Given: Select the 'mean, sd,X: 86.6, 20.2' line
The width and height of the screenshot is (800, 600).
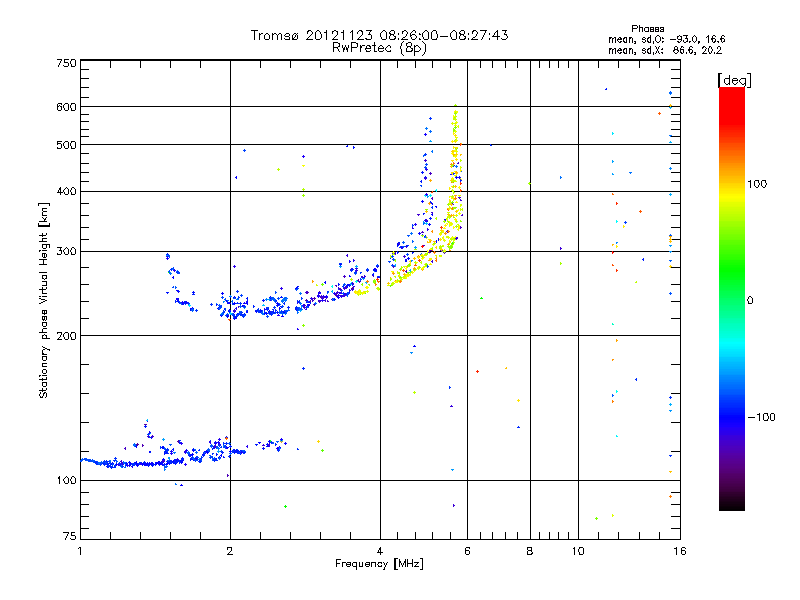Looking at the screenshot, I should pos(665,51).
